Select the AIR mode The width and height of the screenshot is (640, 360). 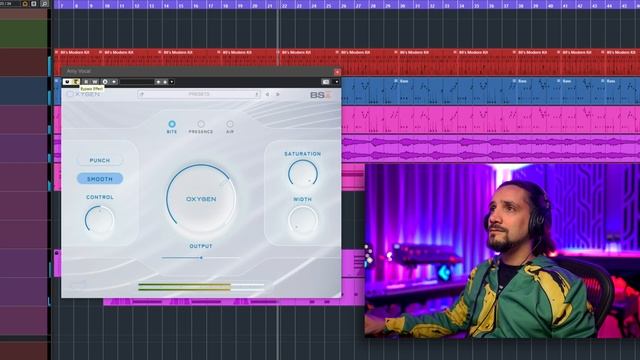[x=230, y=124]
